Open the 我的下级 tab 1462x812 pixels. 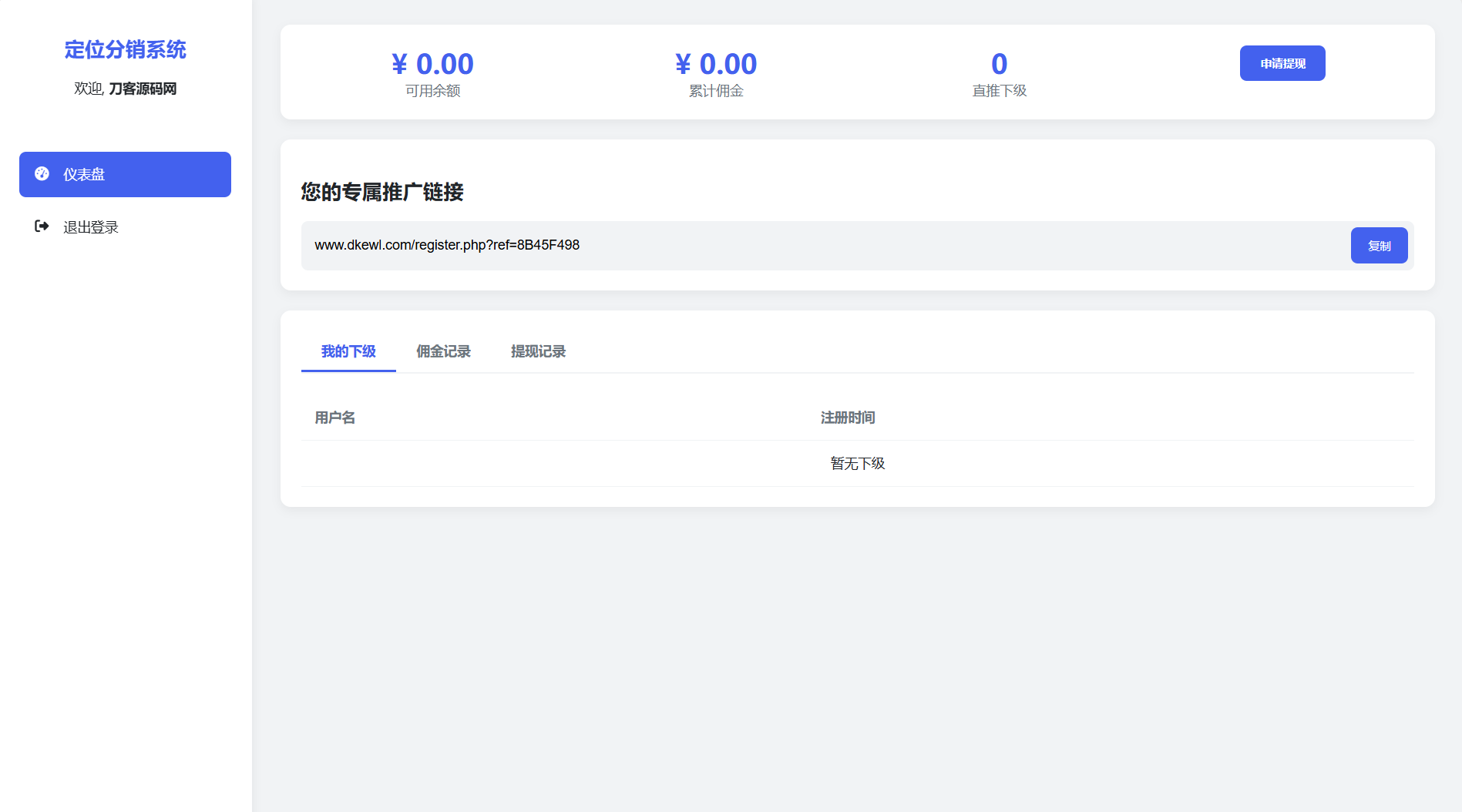click(348, 351)
